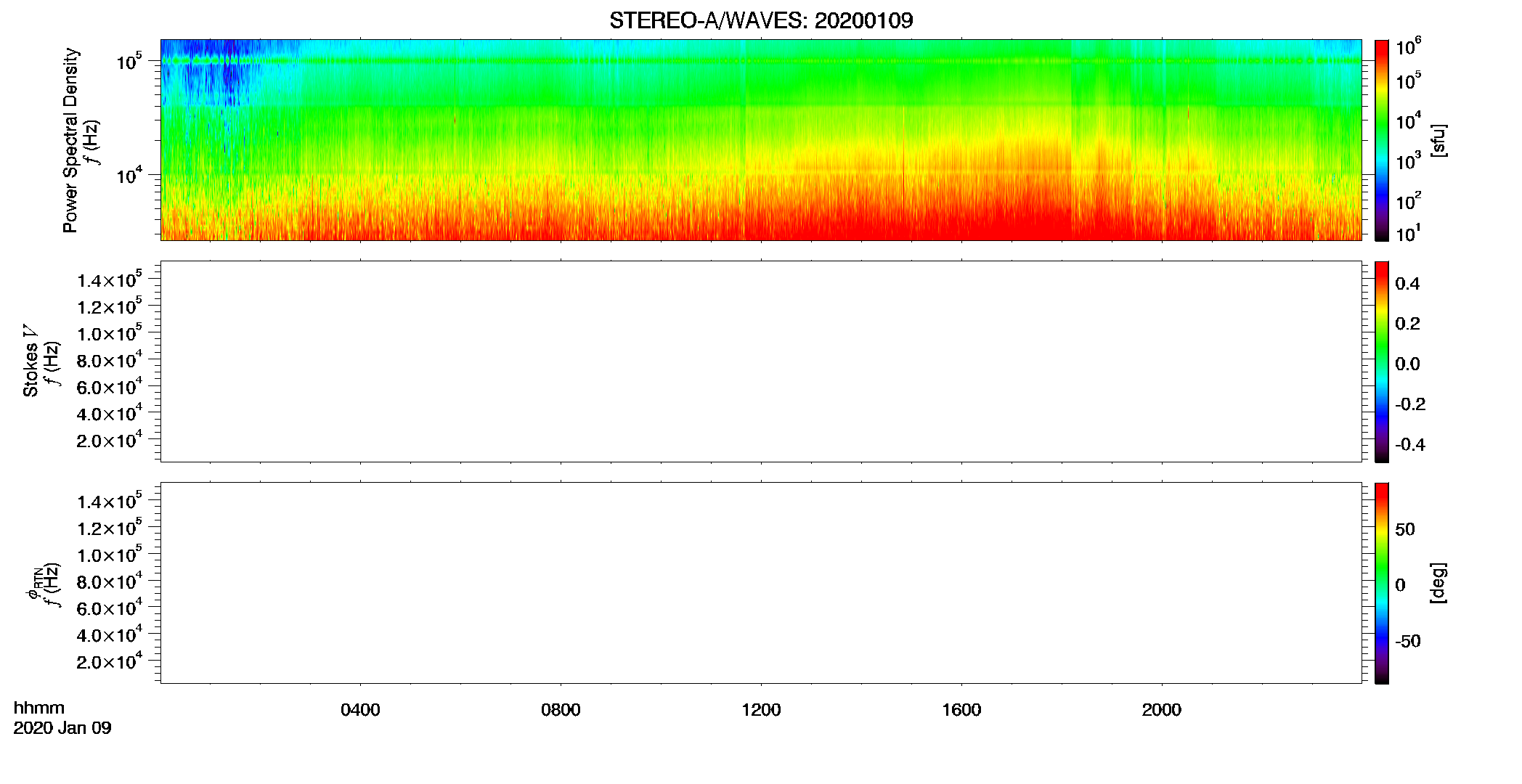Viewport: 1522px width, 784px height.
Task: Click the hhmm time format label
Action: click(x=39, y=708)
